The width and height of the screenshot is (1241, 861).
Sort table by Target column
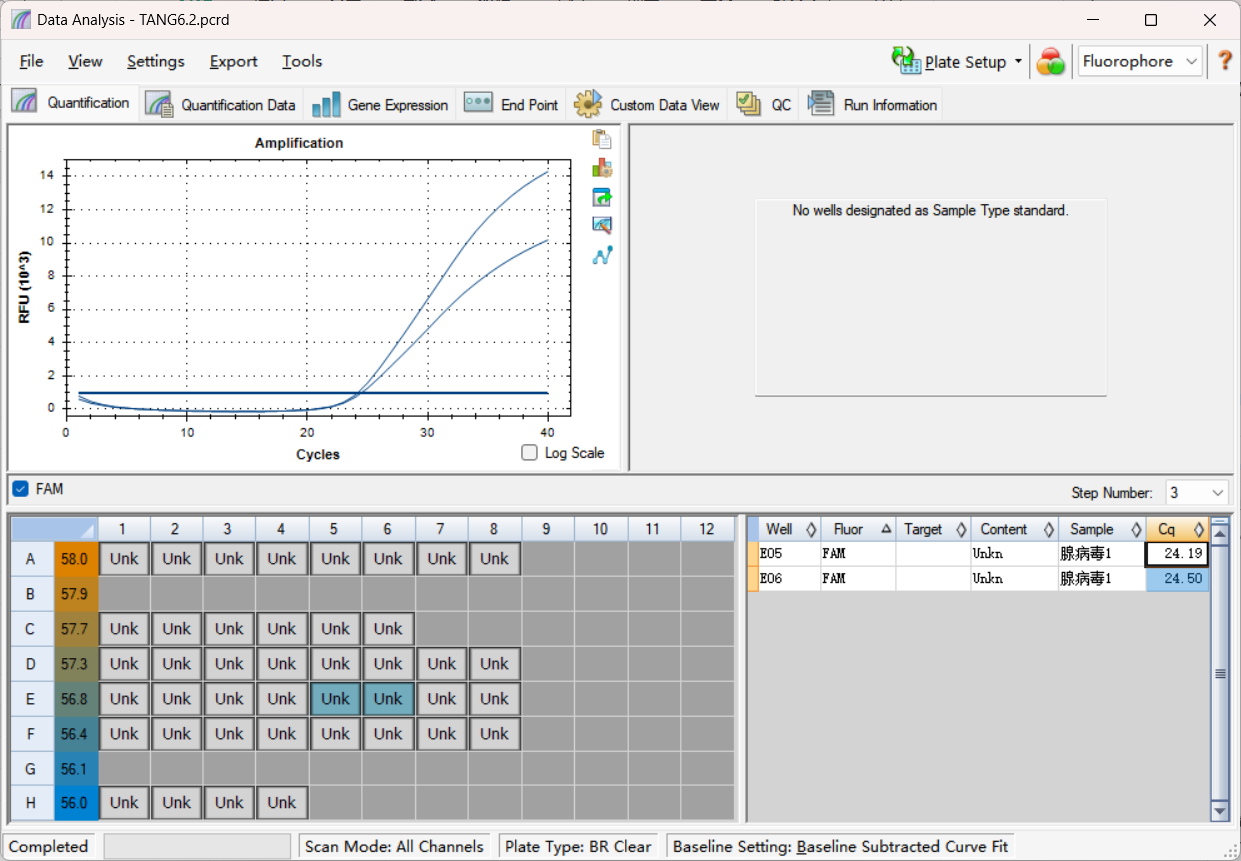tap(933, 529)
